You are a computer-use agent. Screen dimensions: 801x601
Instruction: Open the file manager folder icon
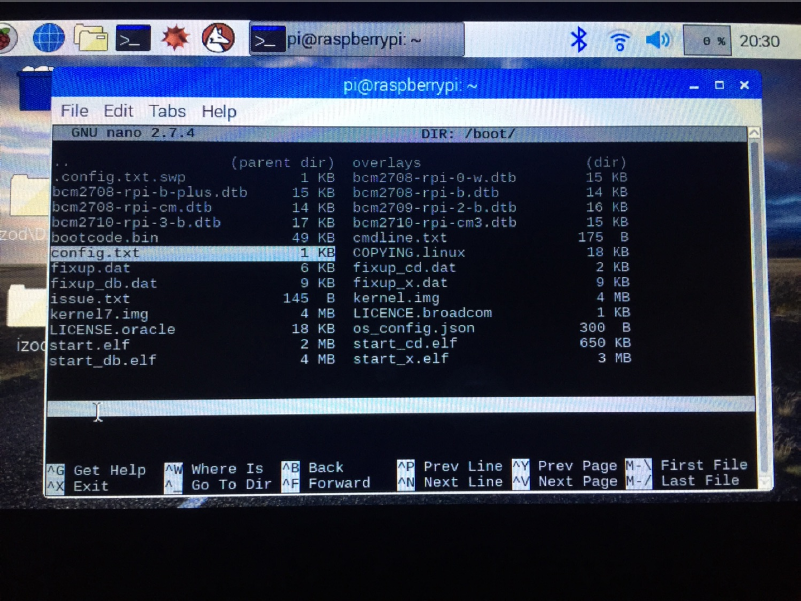tap(91, 38)
